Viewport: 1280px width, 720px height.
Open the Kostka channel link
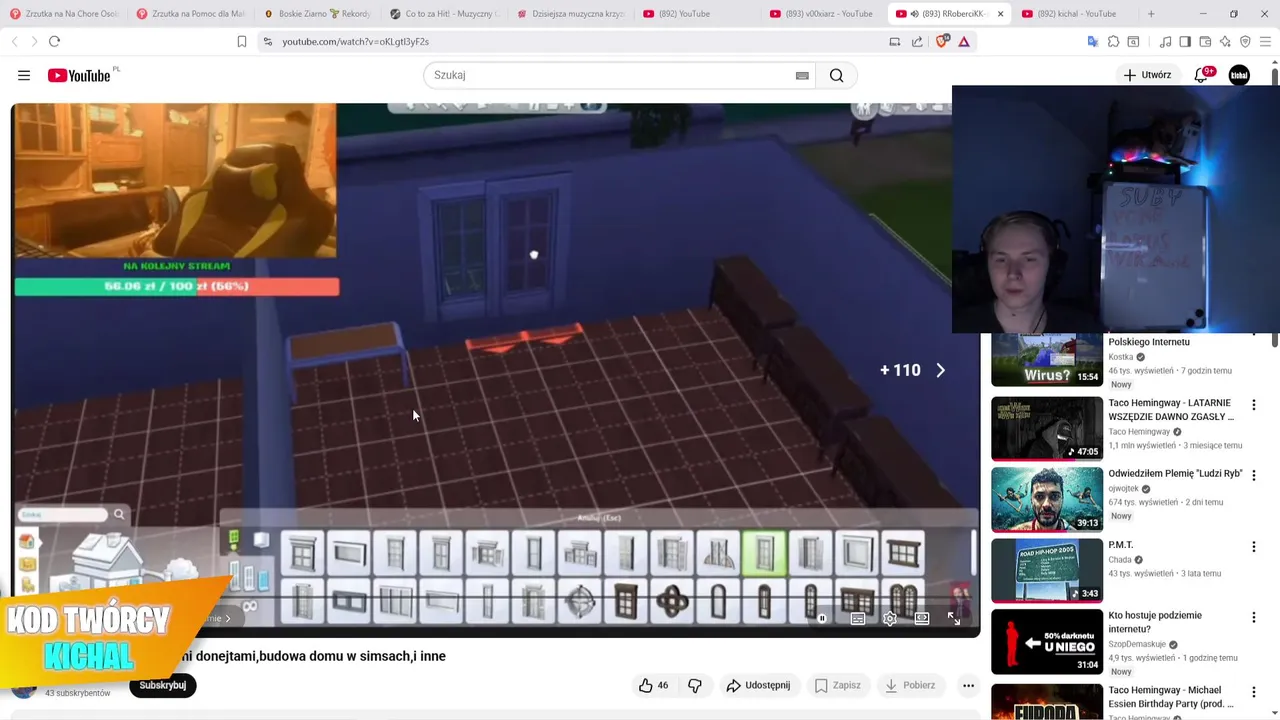[x=1121, y=357]
